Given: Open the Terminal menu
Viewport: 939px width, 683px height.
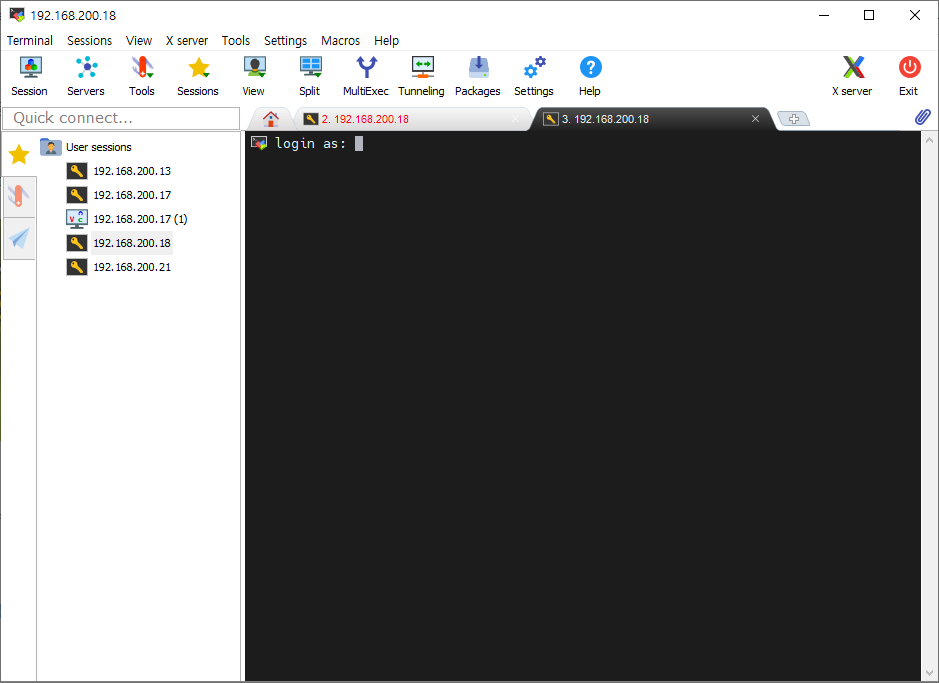Looking at the screenshot, I should [x=30, y=41].
